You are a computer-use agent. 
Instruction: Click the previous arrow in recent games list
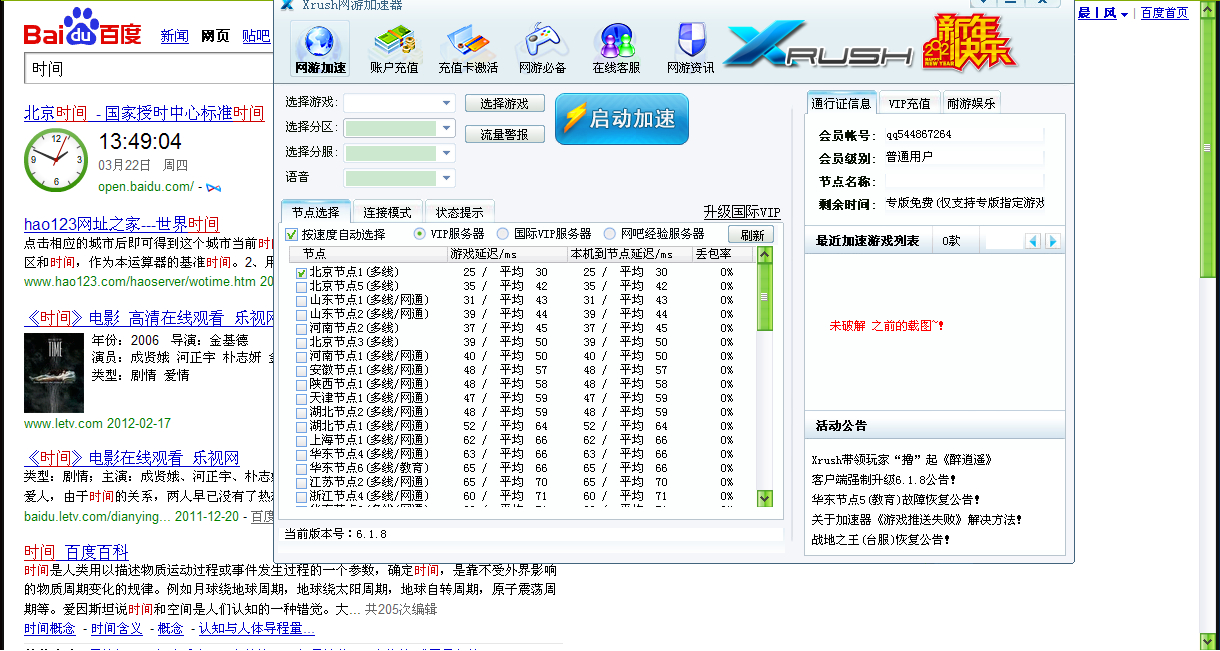[1034, 241]
